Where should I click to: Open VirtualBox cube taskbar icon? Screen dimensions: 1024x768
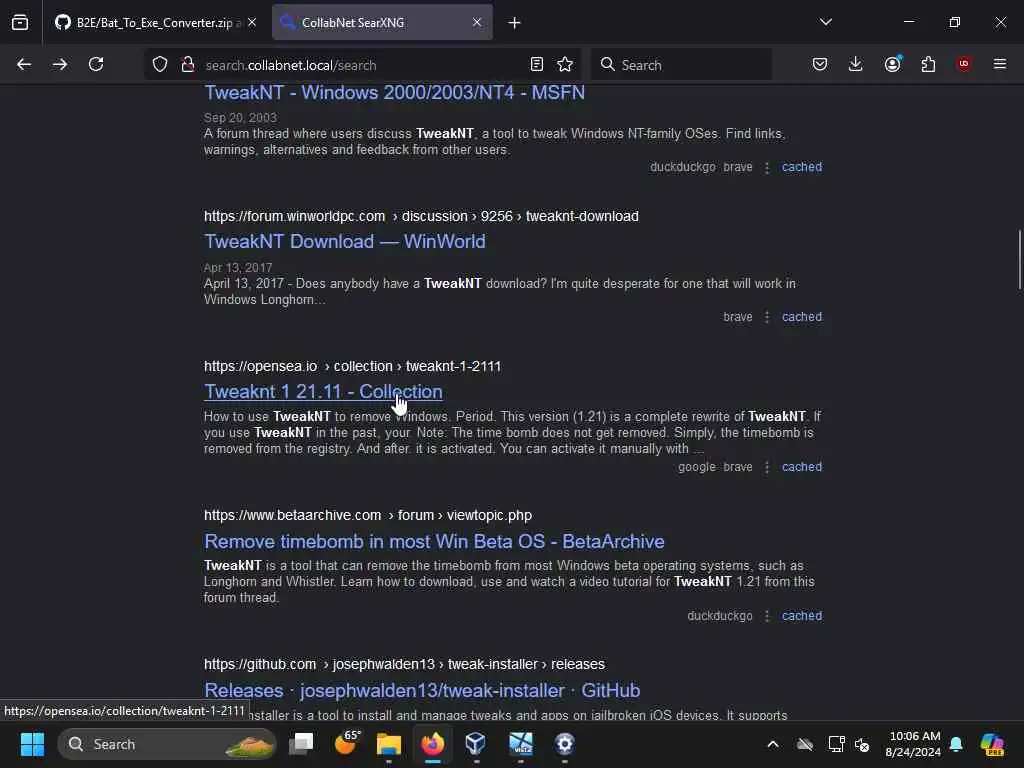tap(476, 744)
